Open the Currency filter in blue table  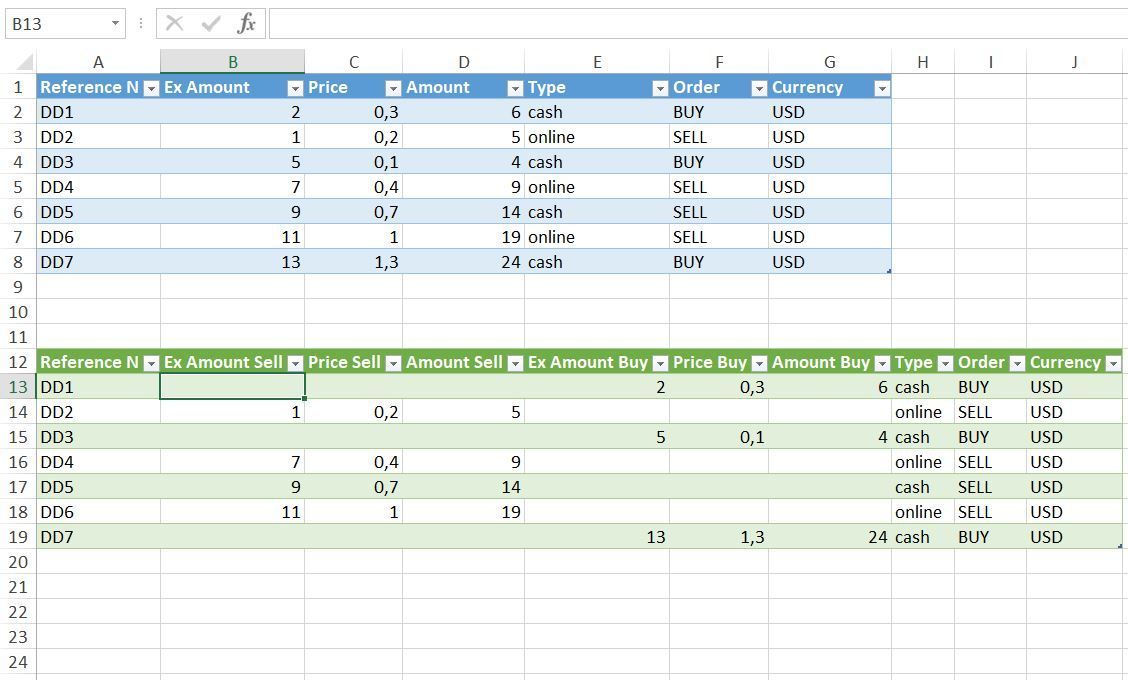coord(882,88)
